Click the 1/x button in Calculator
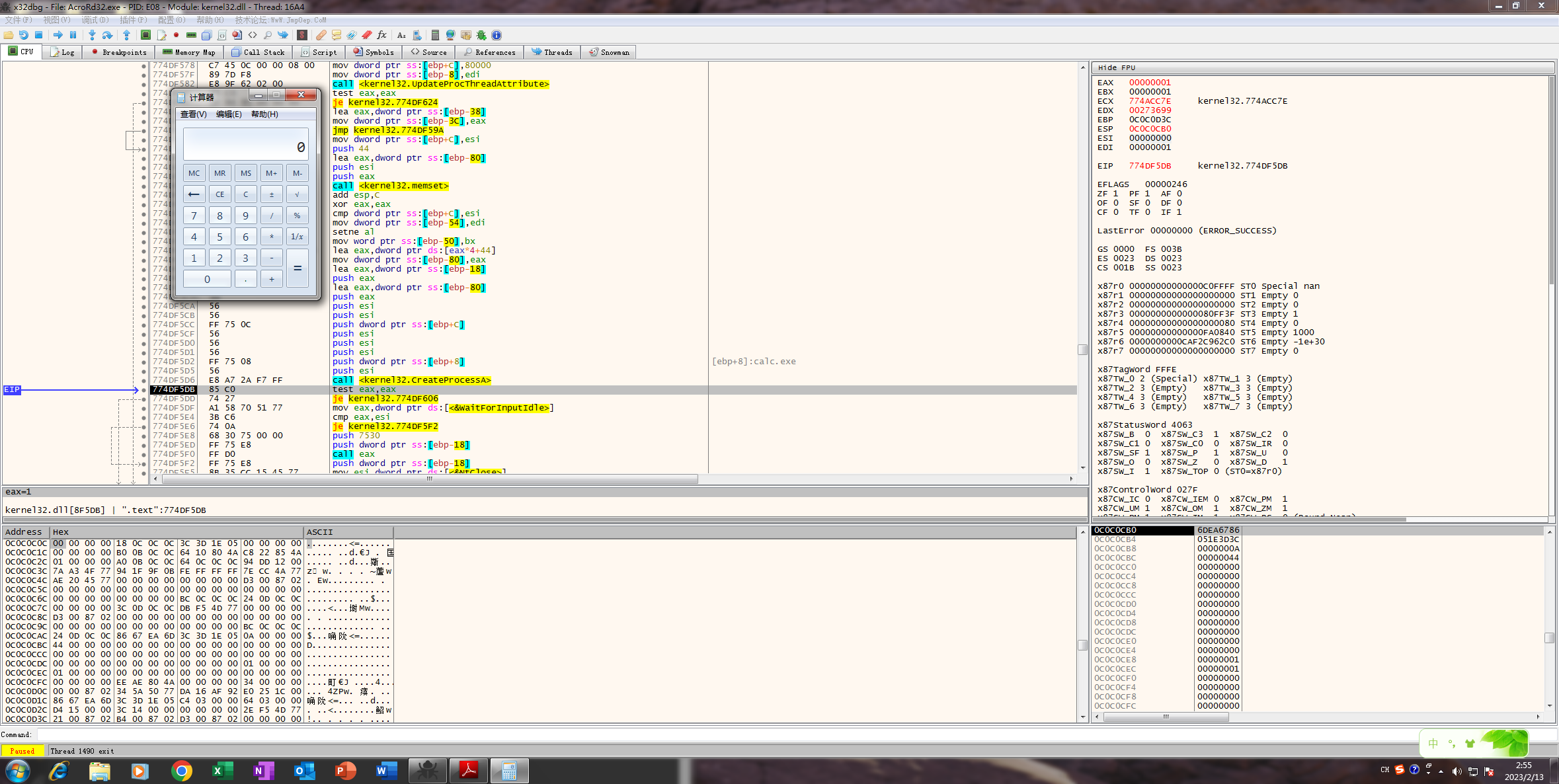 pos(297,237)
